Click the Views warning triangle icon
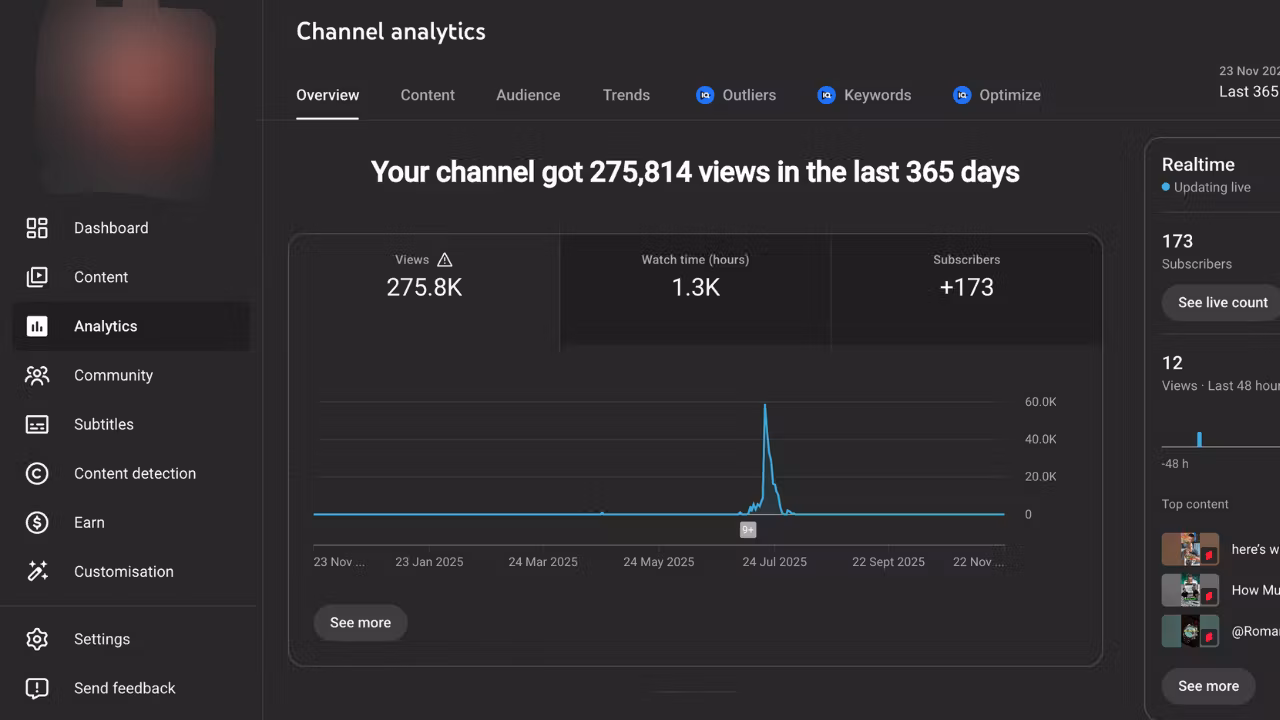The image size is (1280, 720). coord(445,260)
